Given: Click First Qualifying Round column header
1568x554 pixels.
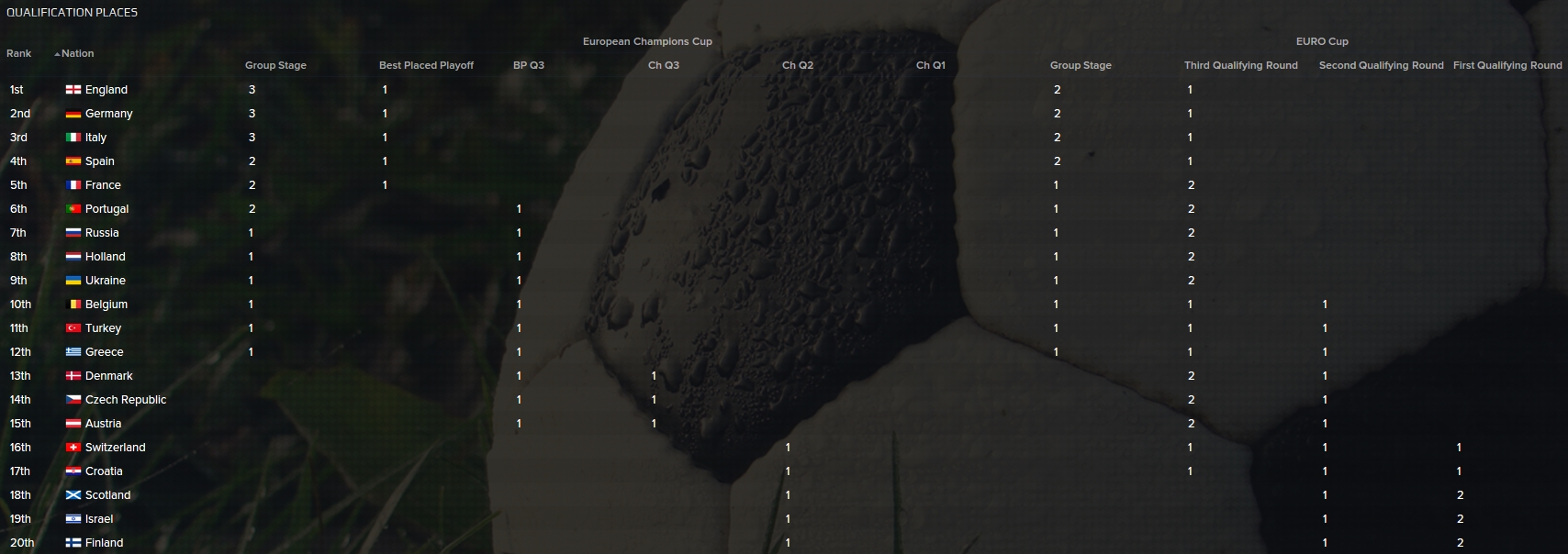Looking at the screenshot, I should click(1507, 65).
